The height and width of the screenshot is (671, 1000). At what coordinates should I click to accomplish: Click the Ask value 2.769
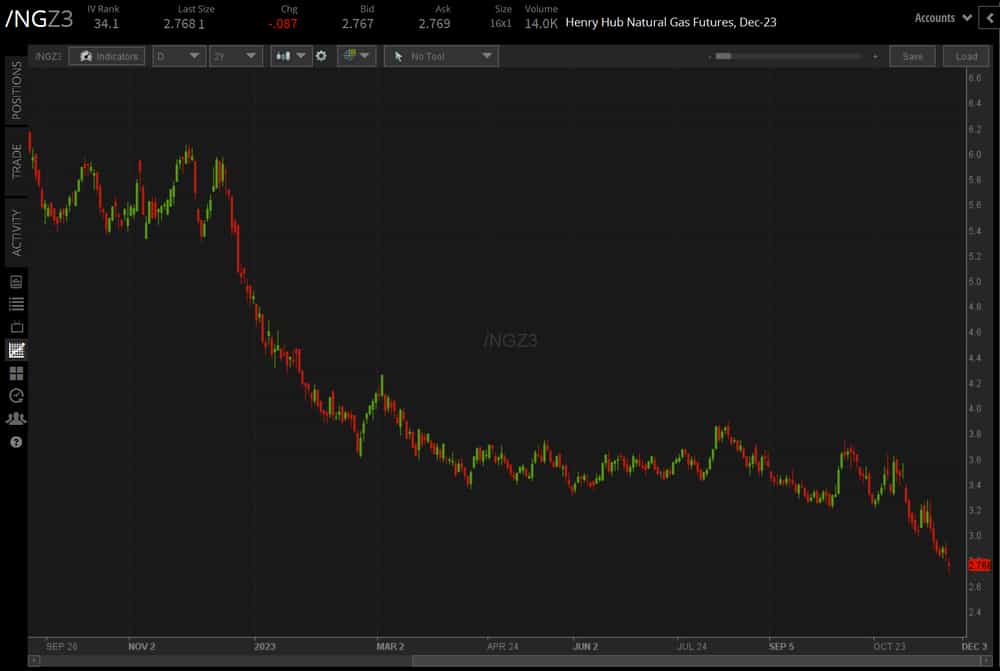pos(434,24)
